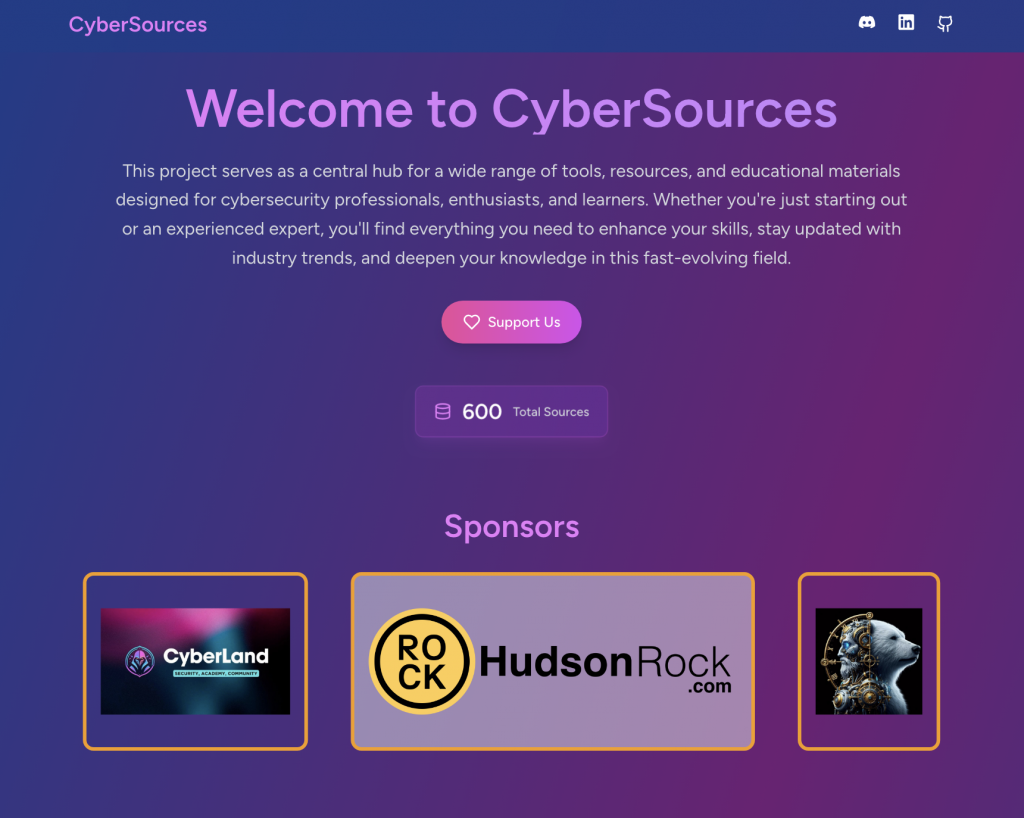Open the mechanical polar bear sponsor image
This screenshot has height=818, width=1024.
point(869,661)
